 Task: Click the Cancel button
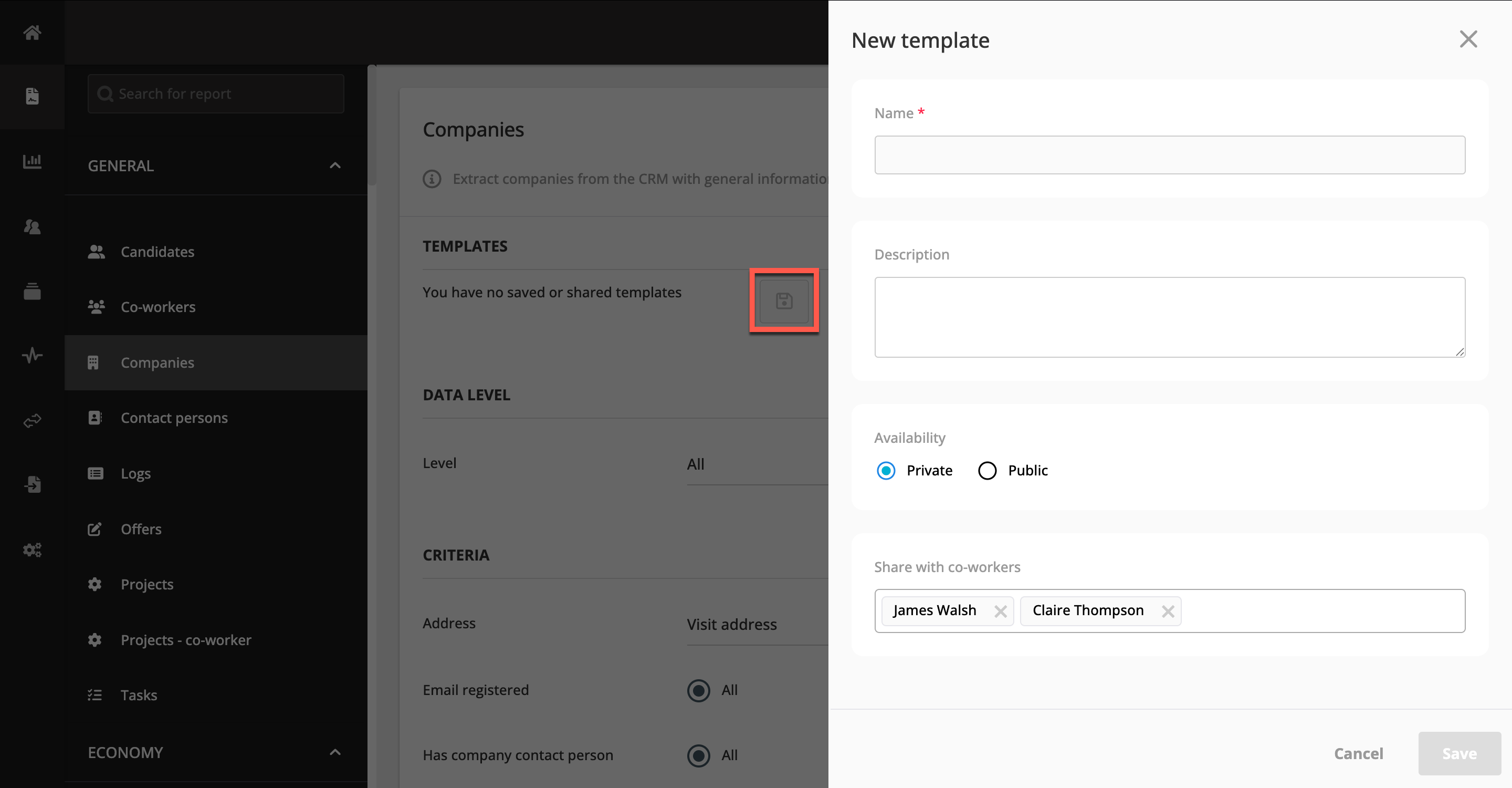pos(1358,753)
